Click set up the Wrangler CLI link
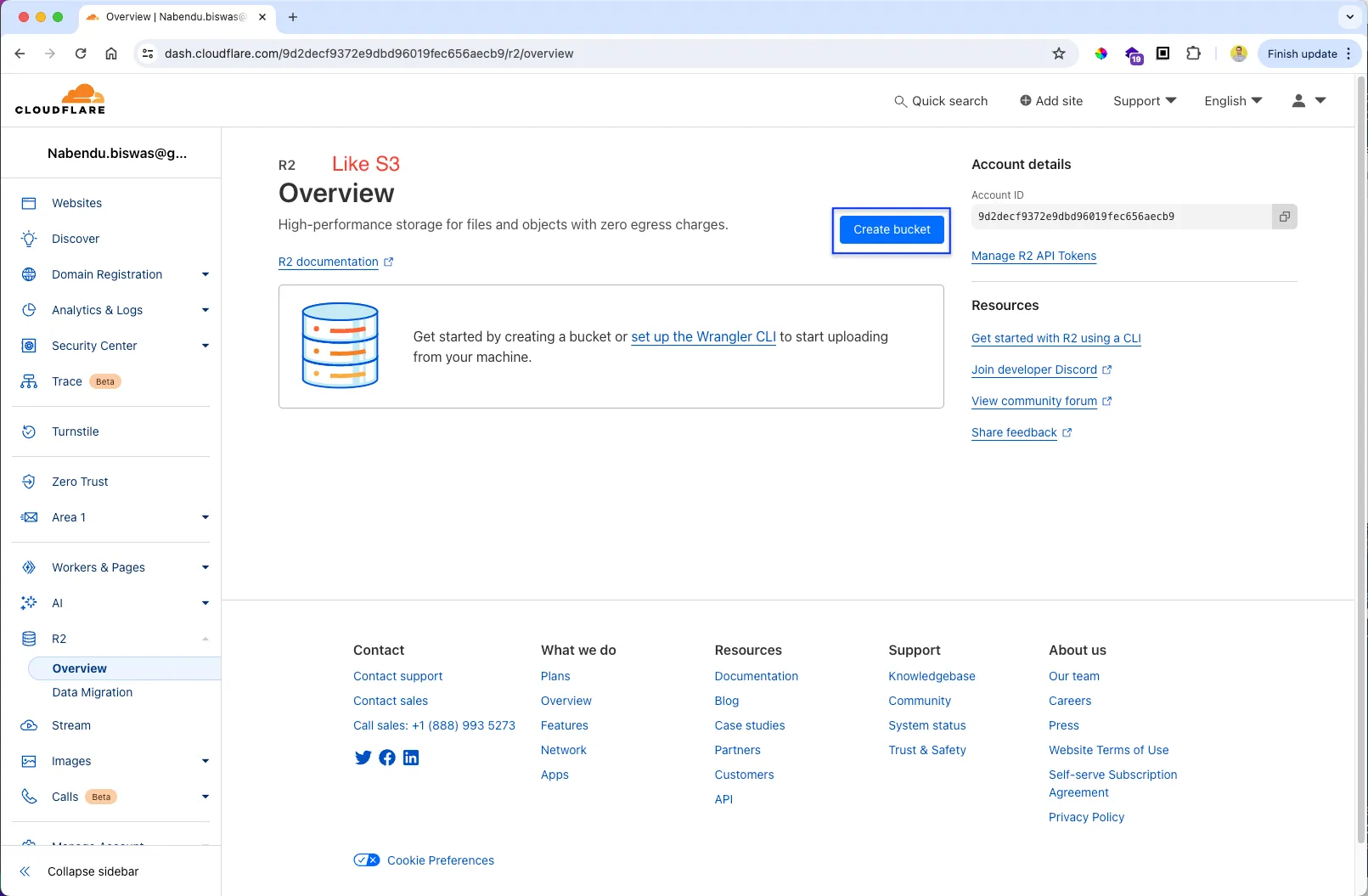Screen dimensions: 1368x896 pos(703,336)
